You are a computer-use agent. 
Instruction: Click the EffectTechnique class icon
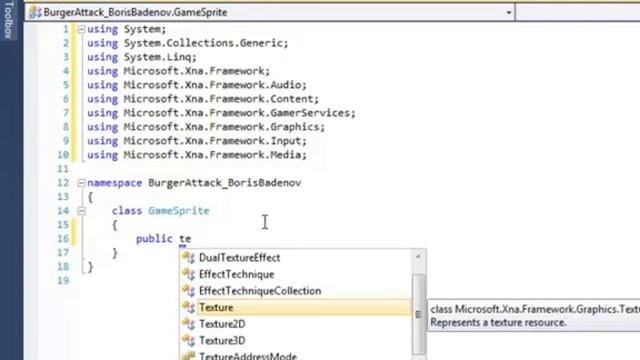pyautogui.click(x=189, y=274)
